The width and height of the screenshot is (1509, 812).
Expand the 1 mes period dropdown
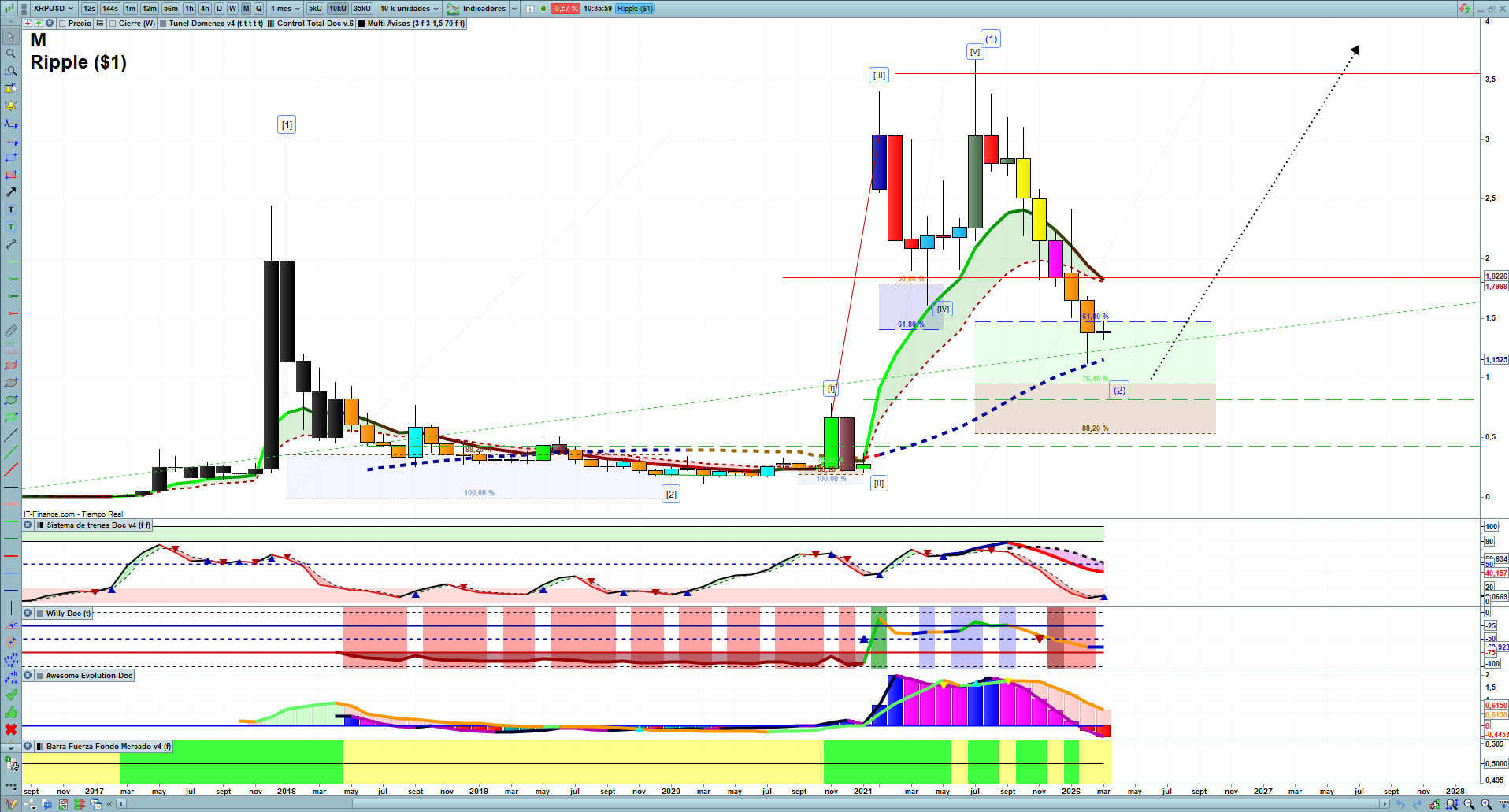285,9
